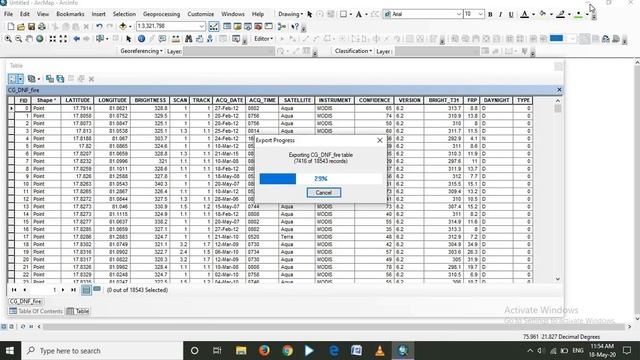Select the Identify tool with the blue 'i' icon
Screen dimensions: 640x360
point(141,39)
